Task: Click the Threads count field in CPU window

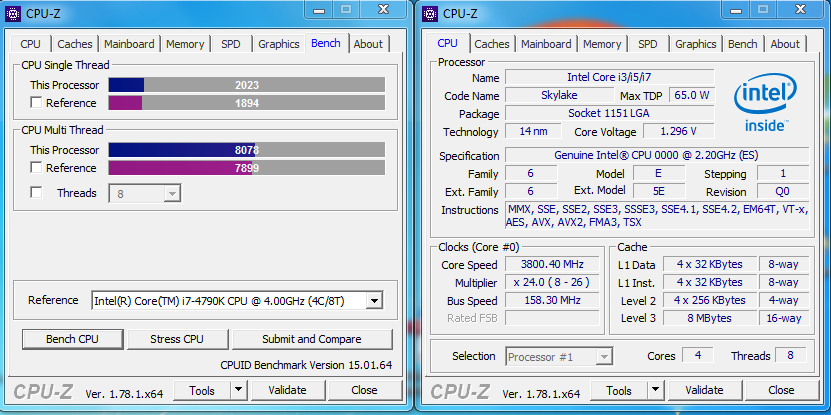Action: coord(790,356)
